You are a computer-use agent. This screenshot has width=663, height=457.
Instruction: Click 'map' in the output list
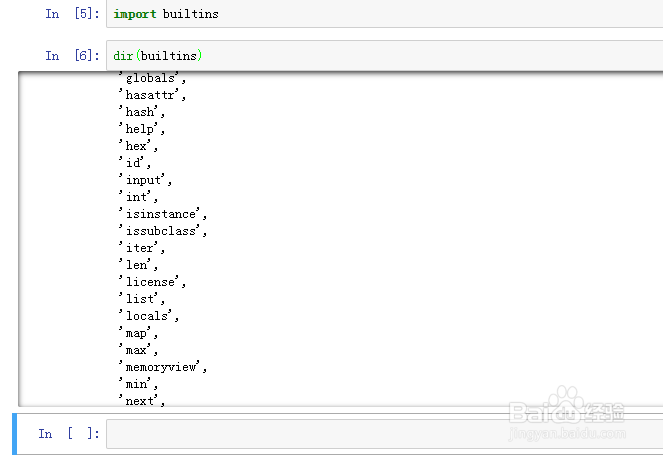coord(138,333)
